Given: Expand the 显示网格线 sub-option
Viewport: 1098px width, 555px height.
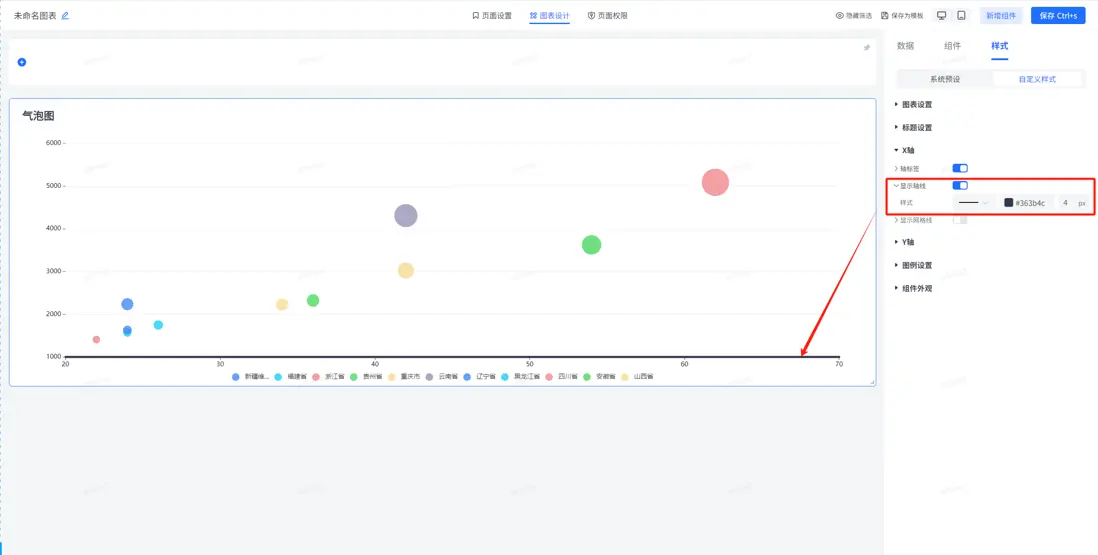Looking at the screenshot, I should tap(913, 220).
